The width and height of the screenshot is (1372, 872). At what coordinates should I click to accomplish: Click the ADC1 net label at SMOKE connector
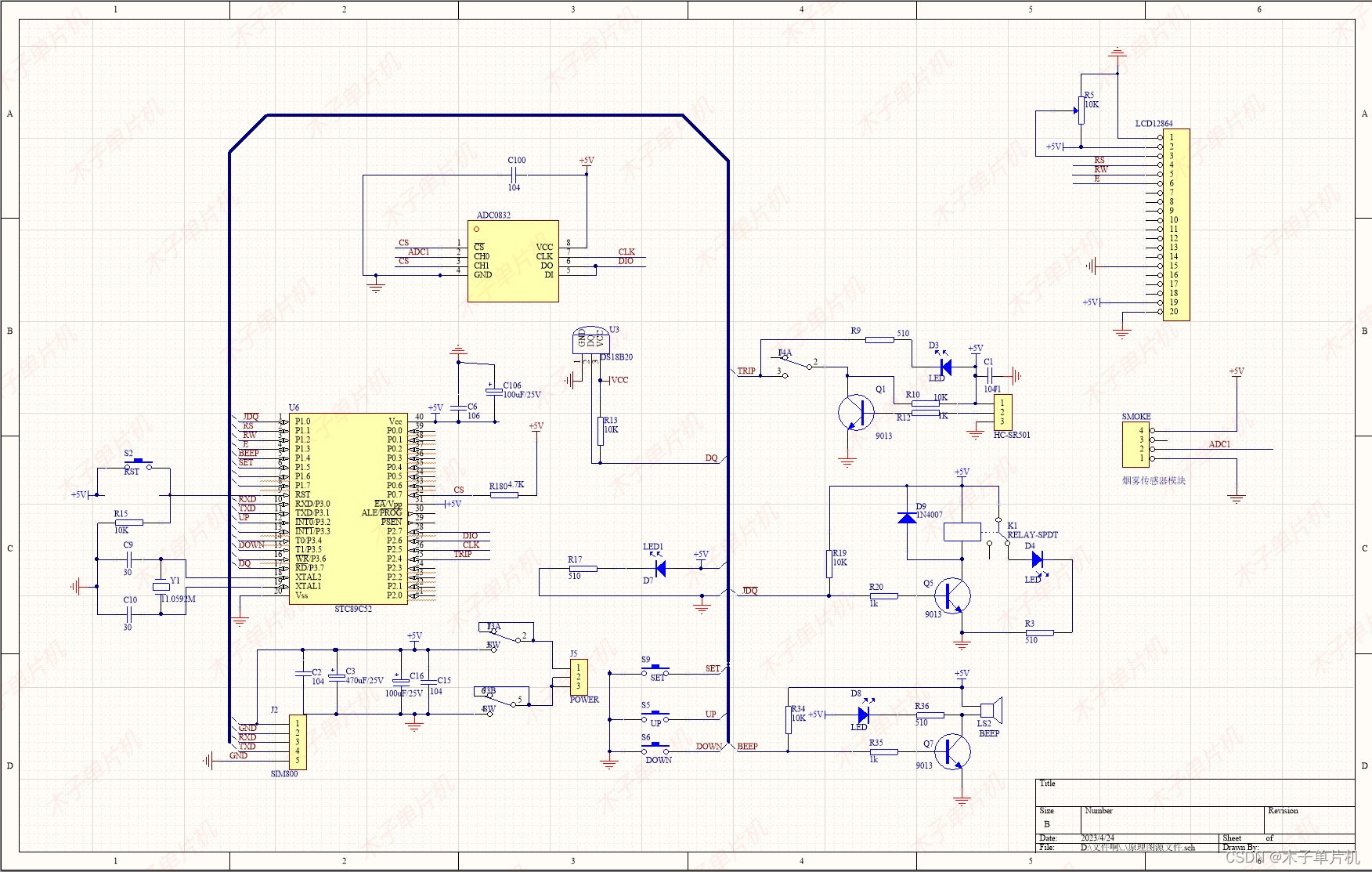pos(1219,444)
